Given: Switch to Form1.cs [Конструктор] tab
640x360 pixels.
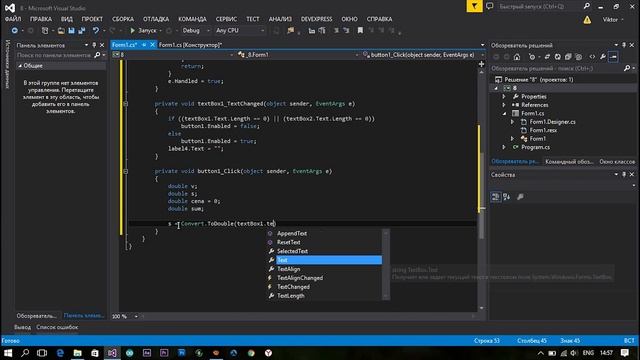Looking at the screenshot, I should point(190,45).
